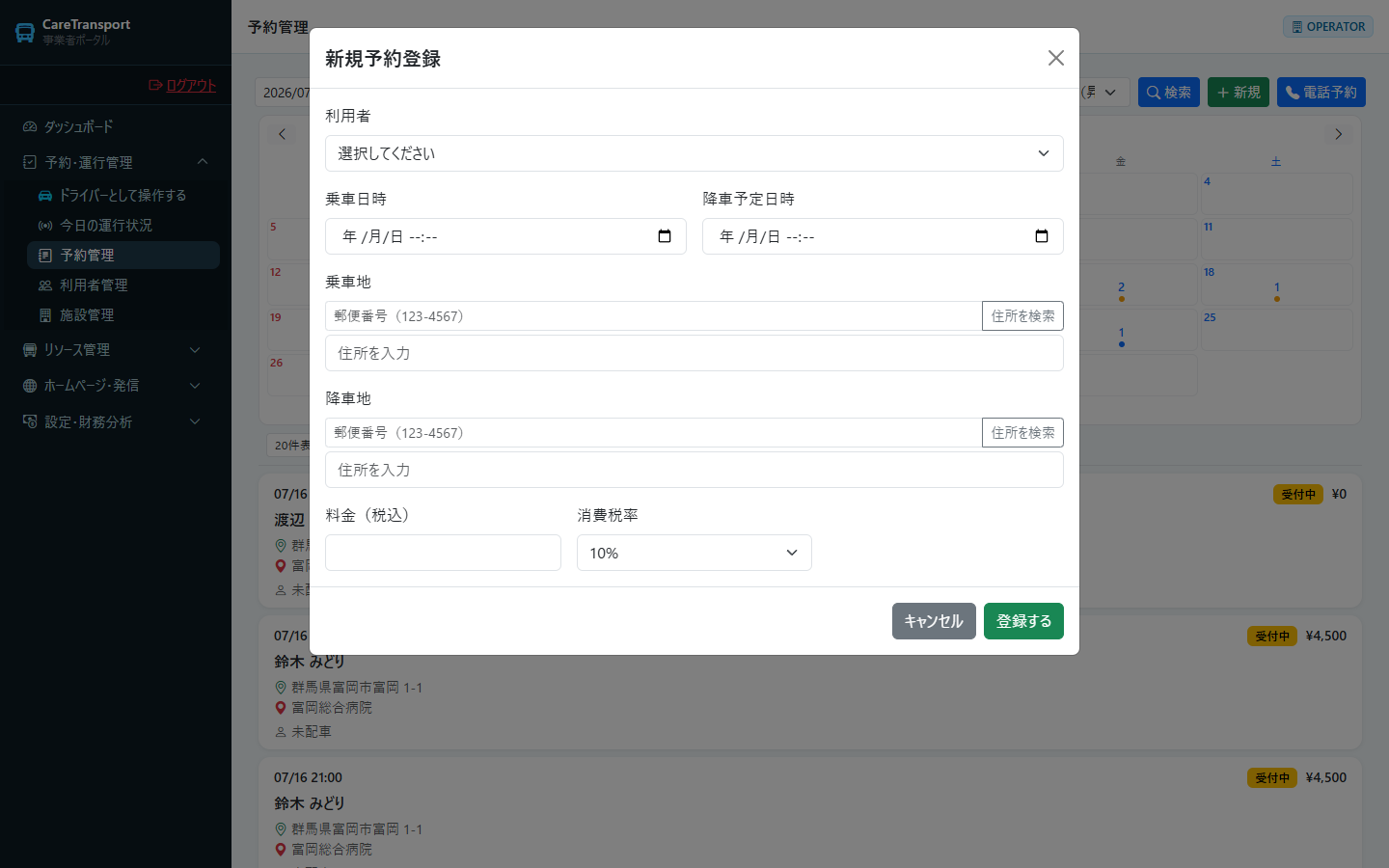Image resolution: width=1389 pixels, height=868 pixels.
Task: Click the list icon beside 予約管理
Action: [x=45, y=255]
